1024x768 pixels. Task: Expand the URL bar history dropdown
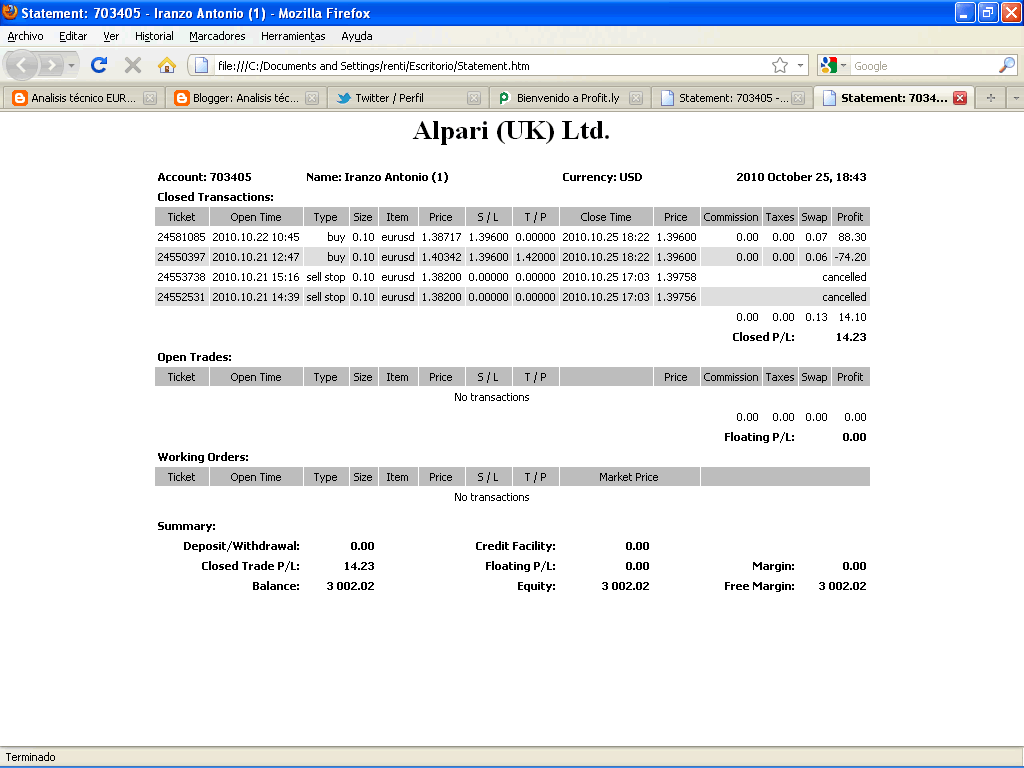pyautogui.click(x=800, y=66)
